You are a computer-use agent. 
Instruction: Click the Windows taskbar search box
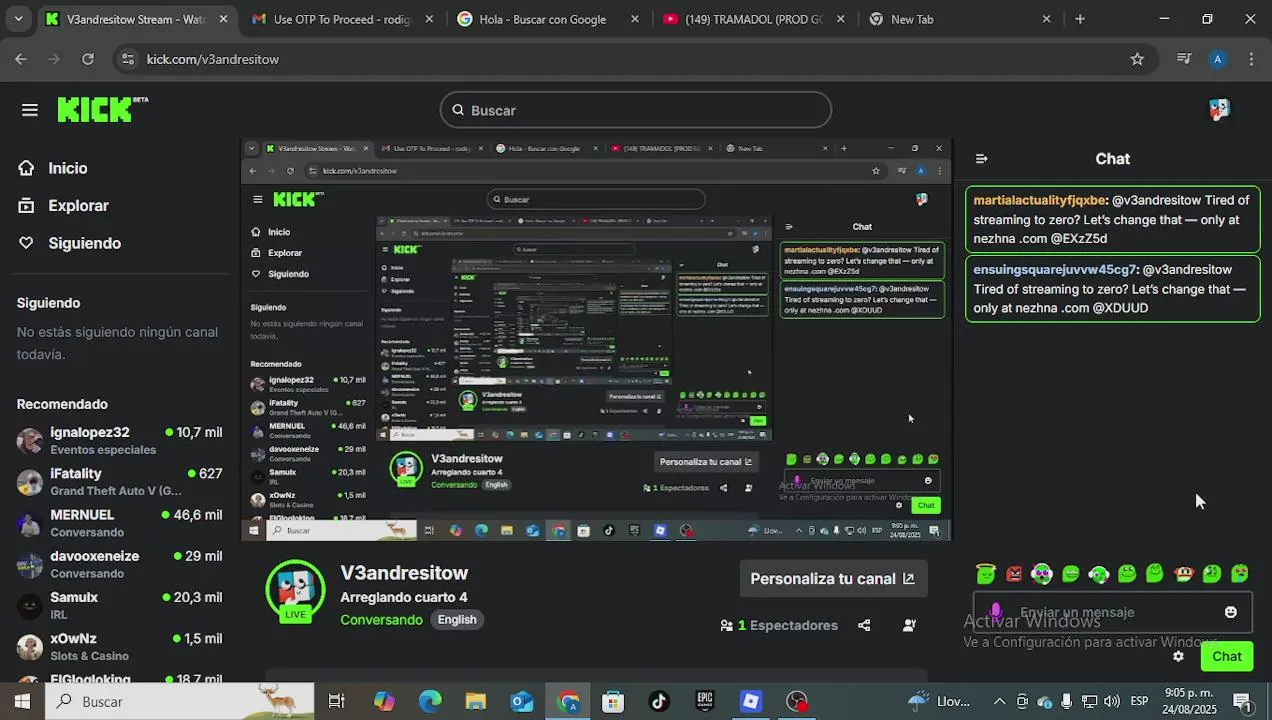click(180, 702)
